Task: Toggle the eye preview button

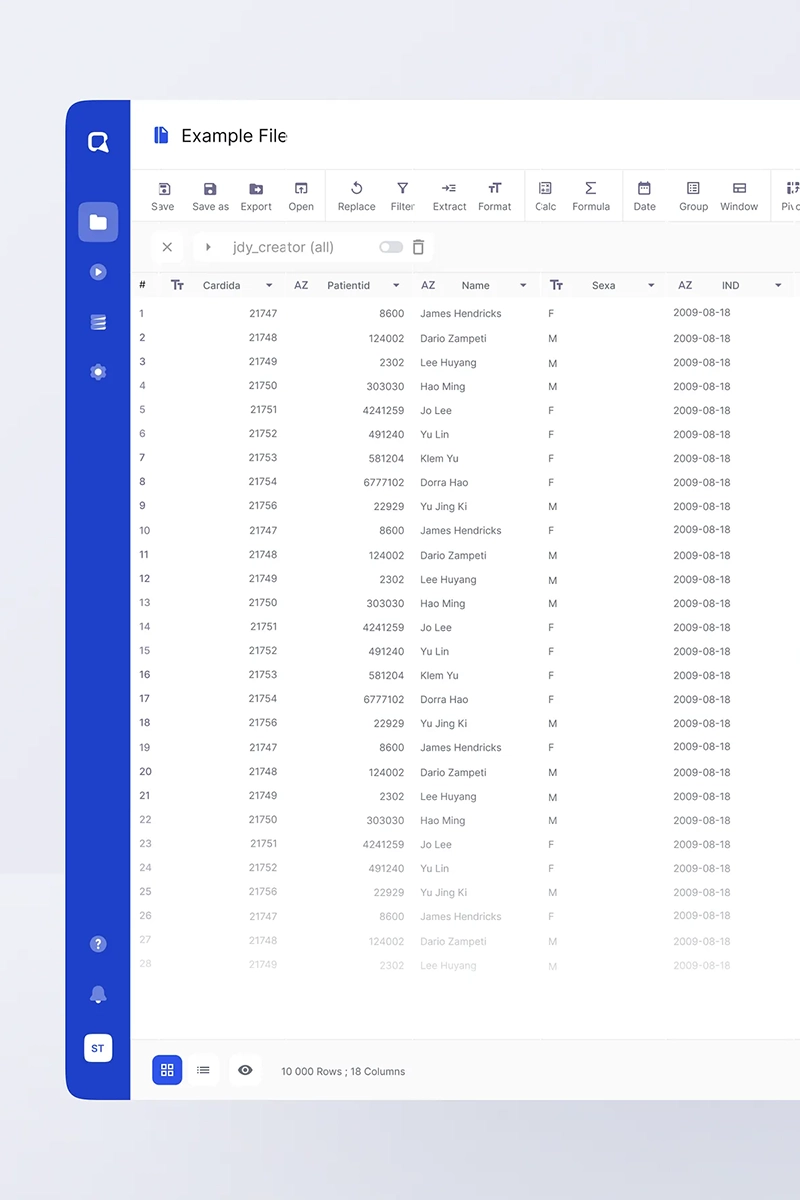Action: tap(245, 1070)
